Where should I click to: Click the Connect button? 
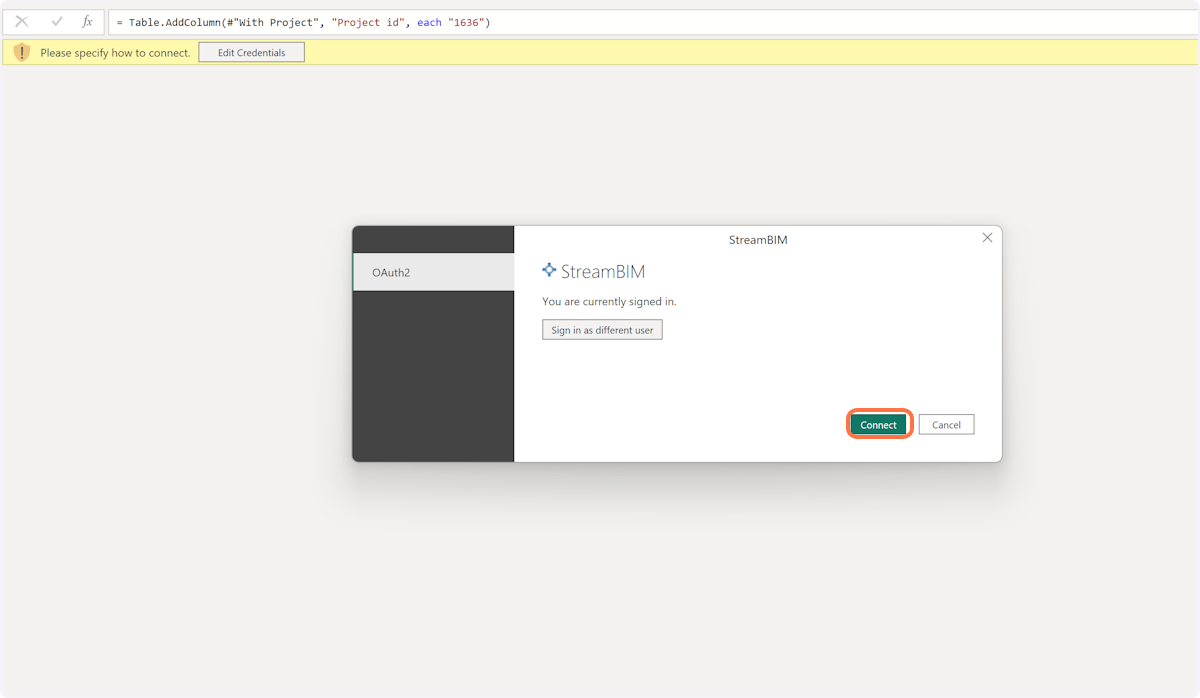[x=879, y=425]
